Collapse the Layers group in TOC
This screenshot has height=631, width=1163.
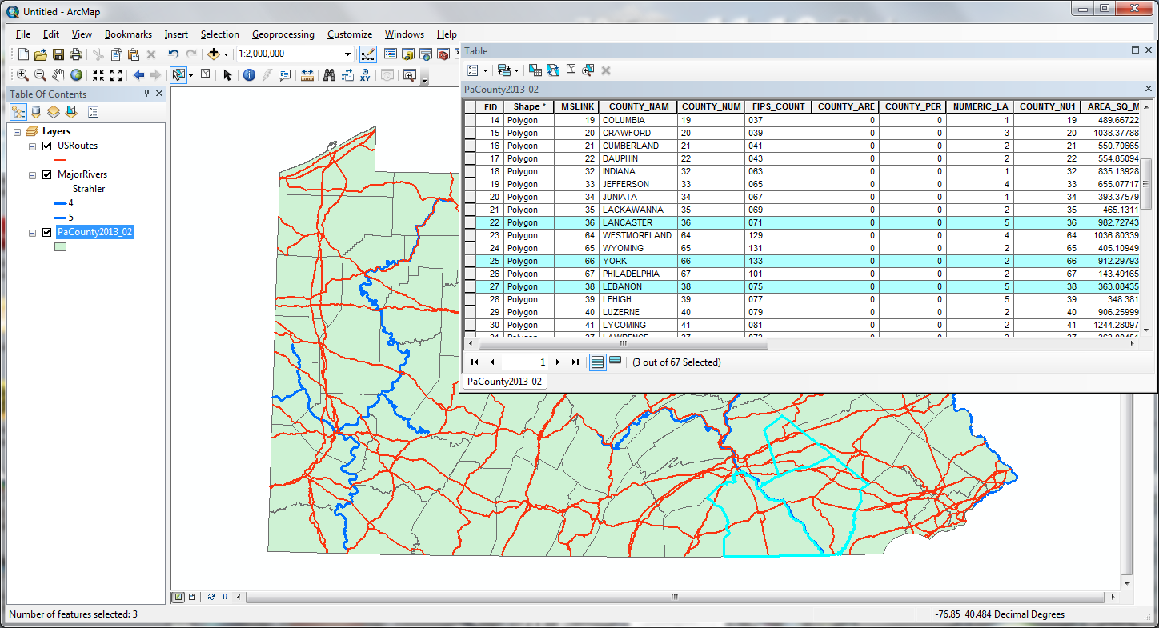[17, 132]
